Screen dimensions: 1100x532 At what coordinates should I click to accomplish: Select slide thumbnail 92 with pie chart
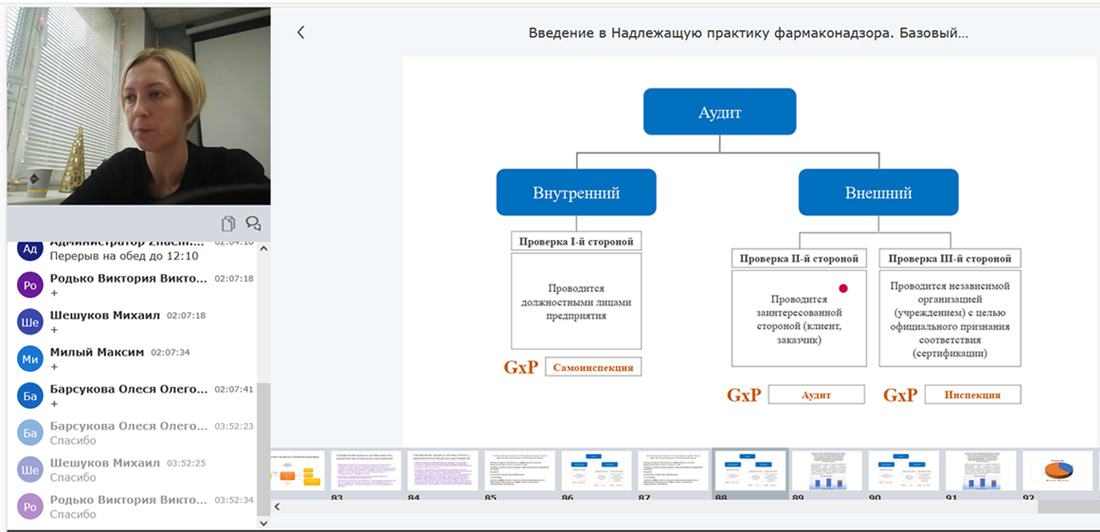coord(1057,470)
